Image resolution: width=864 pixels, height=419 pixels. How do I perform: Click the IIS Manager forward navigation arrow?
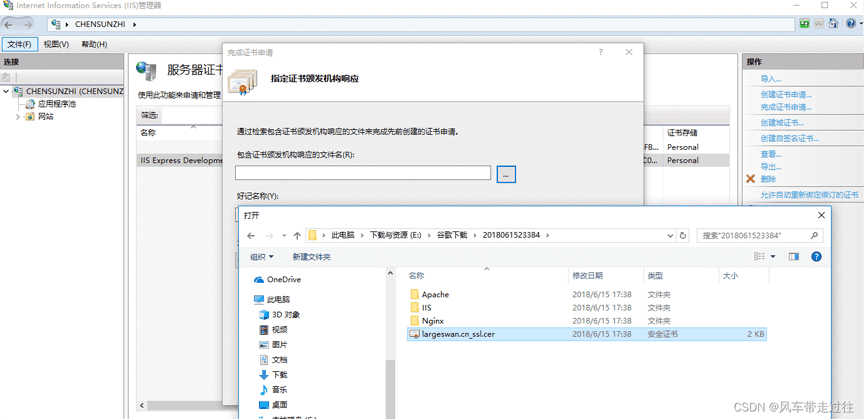[x=26, y=24]
